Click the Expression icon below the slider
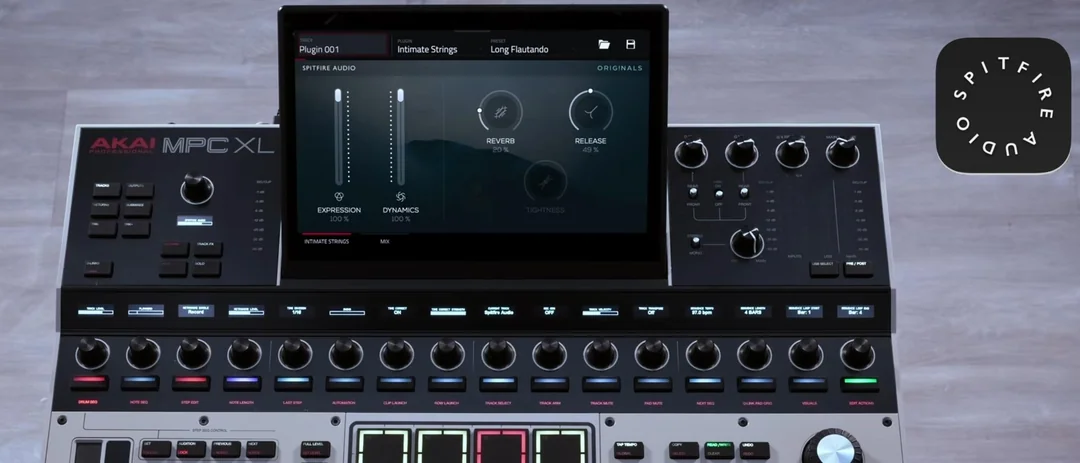The height and width of the screenshot is (463, 1080). tap(339, 197)
